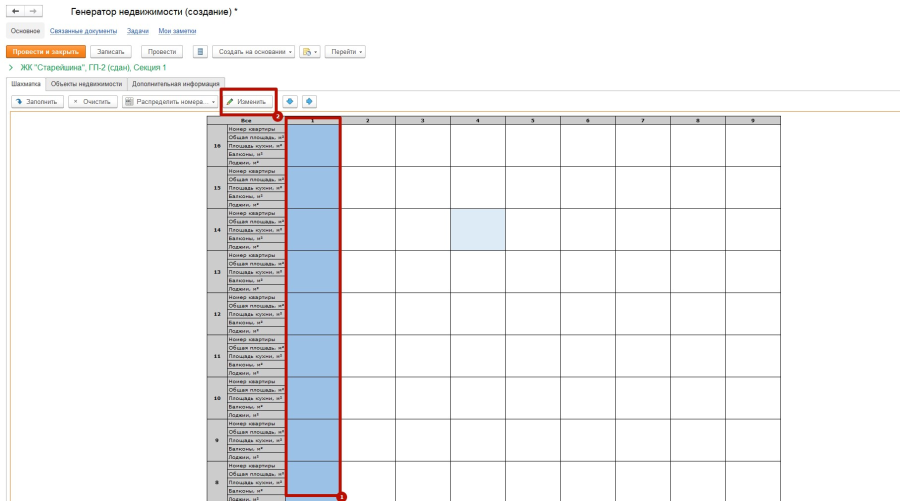Image resolution: width=900 pixels, height=501 pixels.
Task: Switch to the Дополнительная информация tab
Action: point(175,84)
